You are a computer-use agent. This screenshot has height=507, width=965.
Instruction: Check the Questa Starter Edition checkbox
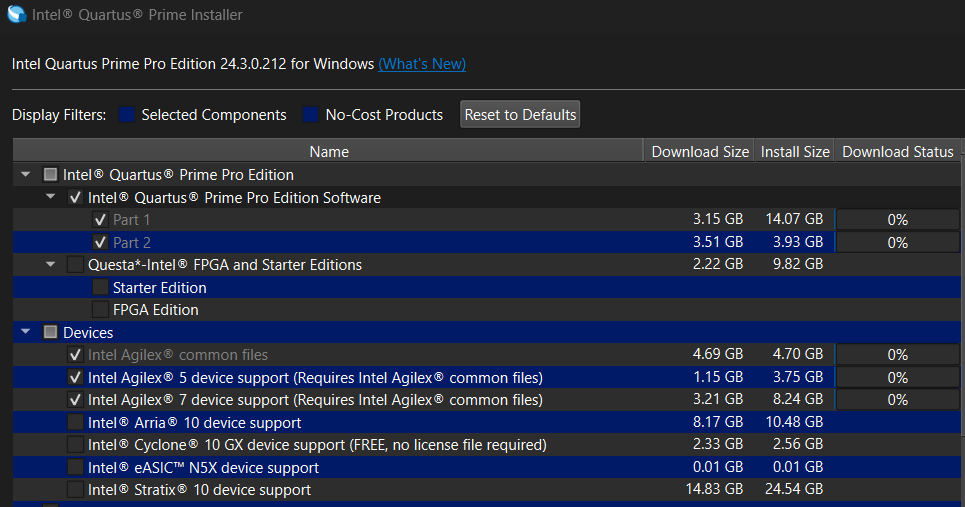[100, 288]
